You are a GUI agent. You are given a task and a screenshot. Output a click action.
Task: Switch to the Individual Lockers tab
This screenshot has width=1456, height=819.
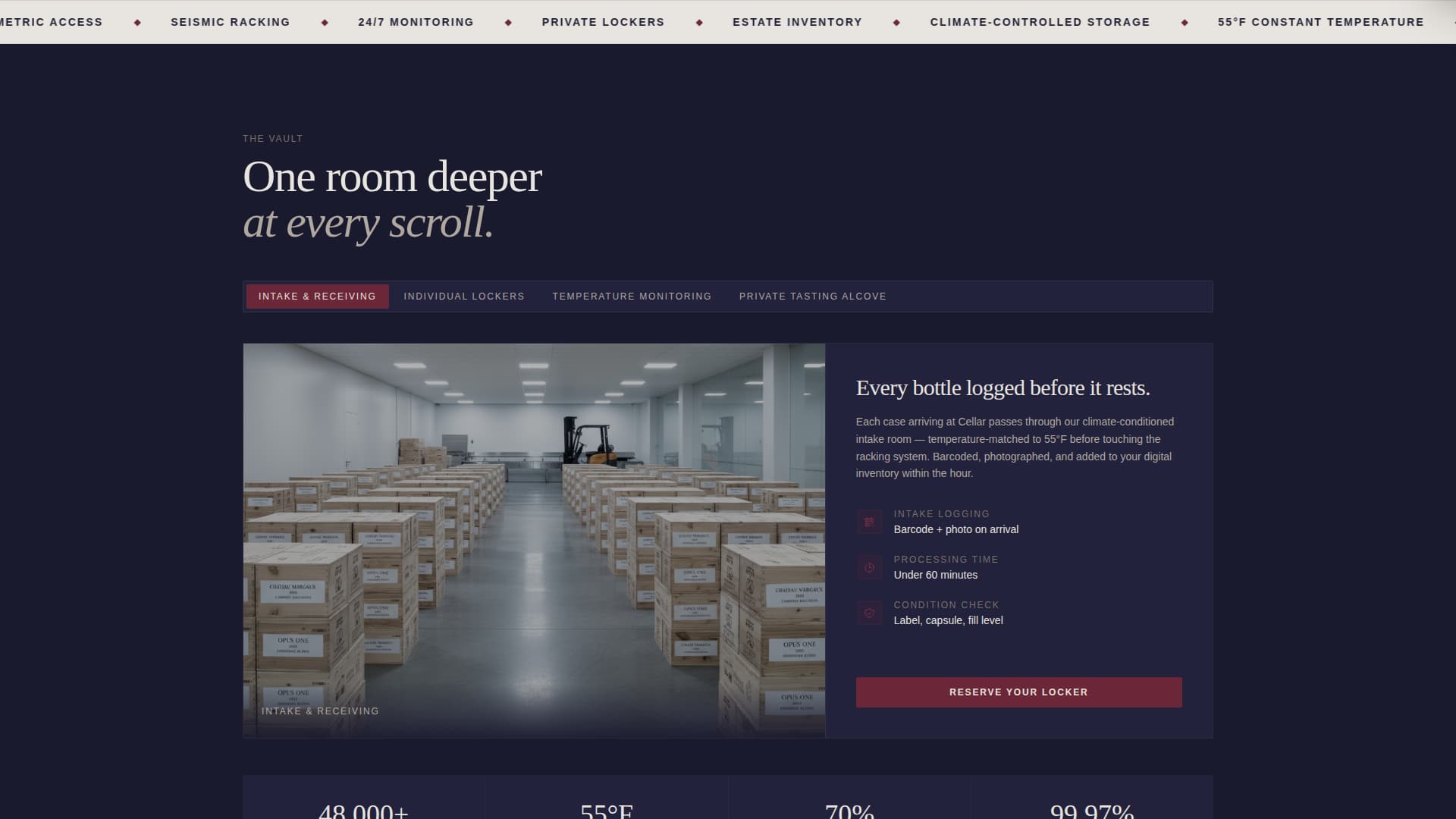click(x=463, y=297)
